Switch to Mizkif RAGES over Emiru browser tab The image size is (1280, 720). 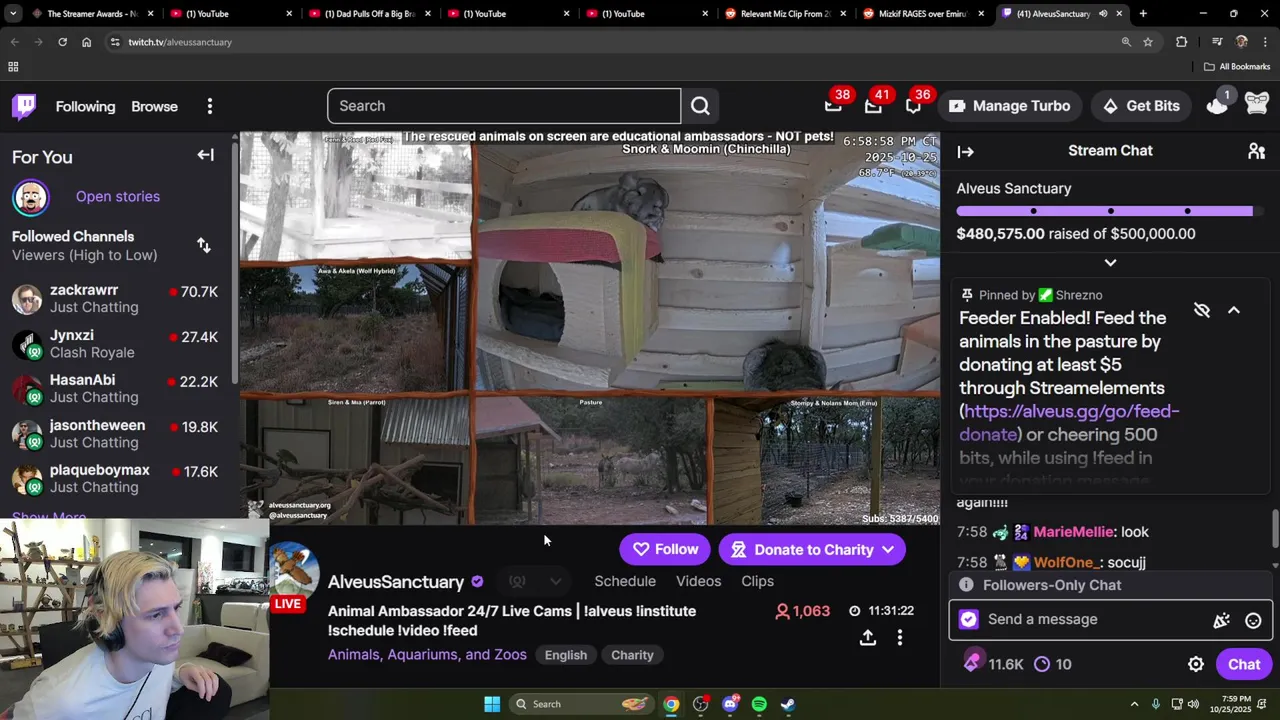pyautogui.click(x=921, y=14)
